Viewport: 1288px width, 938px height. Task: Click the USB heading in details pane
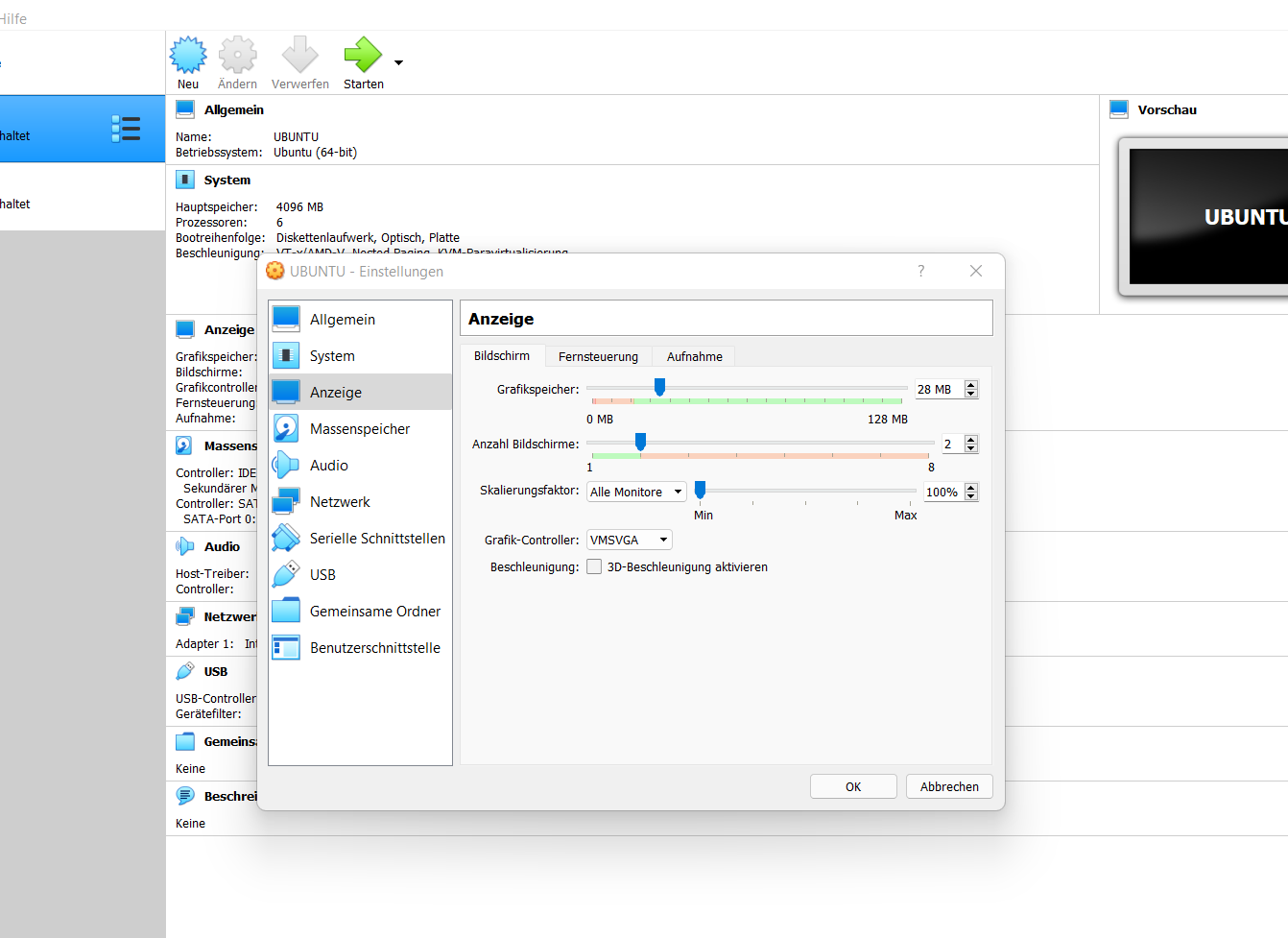(216, 671)
